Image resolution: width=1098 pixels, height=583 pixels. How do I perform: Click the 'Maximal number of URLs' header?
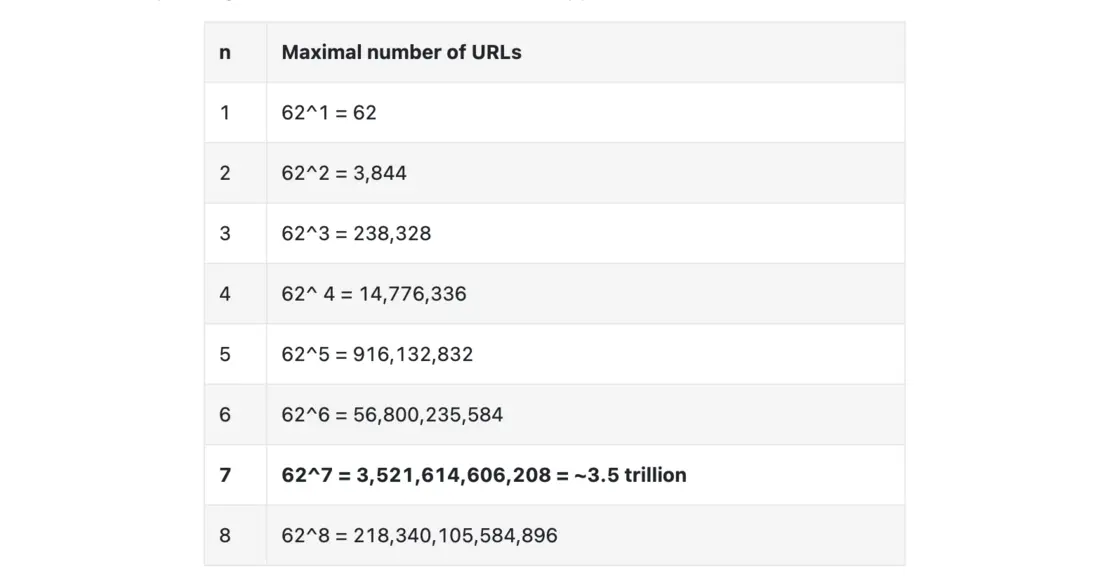click(x=401, y=52)
